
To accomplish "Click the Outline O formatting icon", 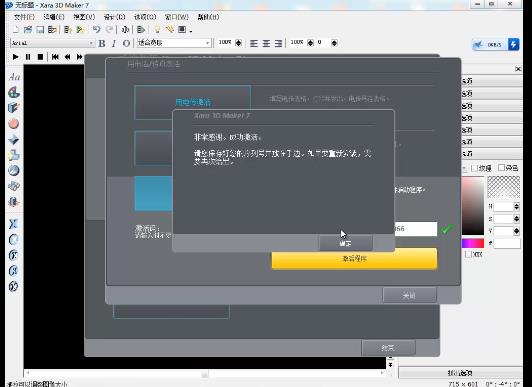I will [126, 43].
